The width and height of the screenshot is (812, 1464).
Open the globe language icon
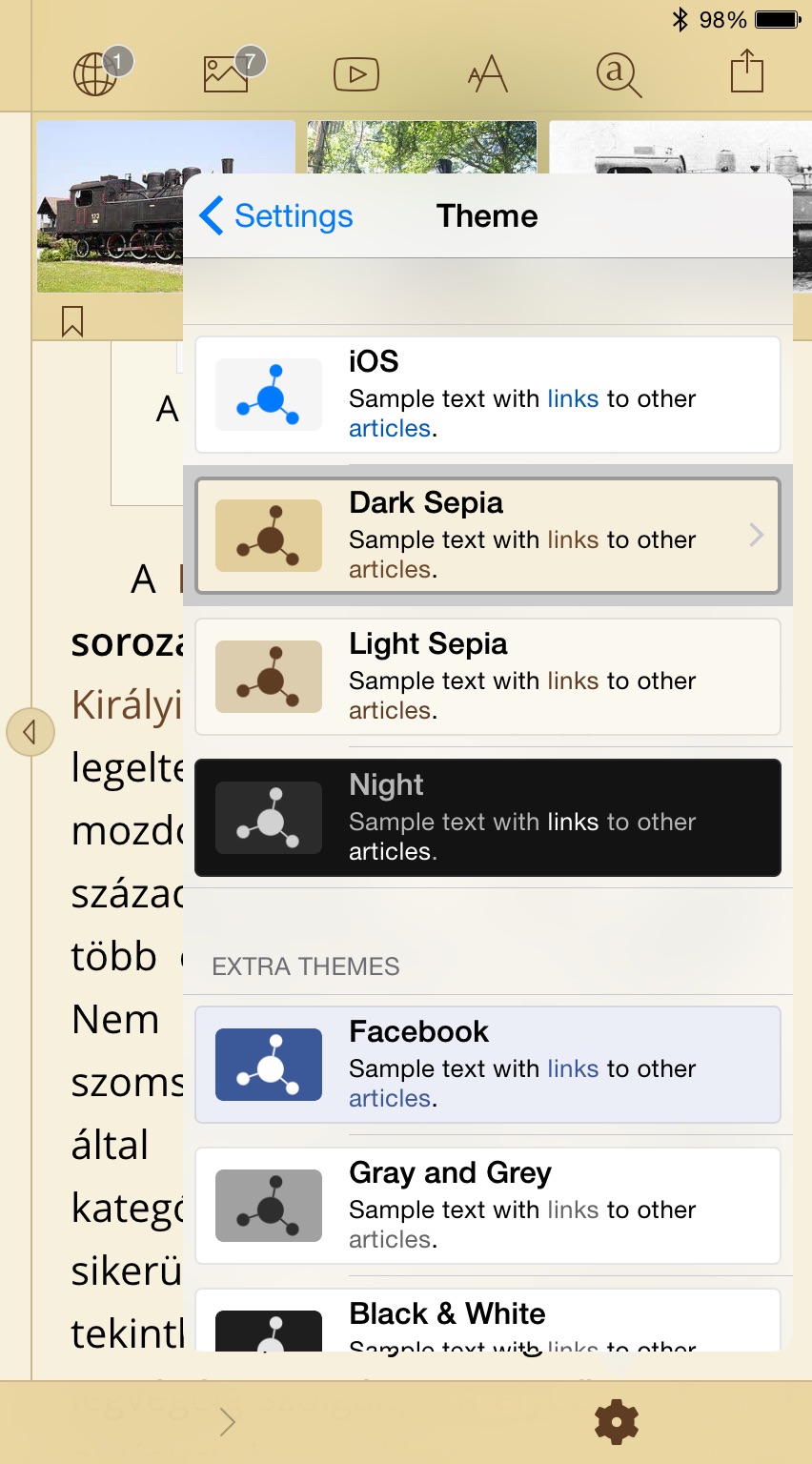click(x=96, y=72)
